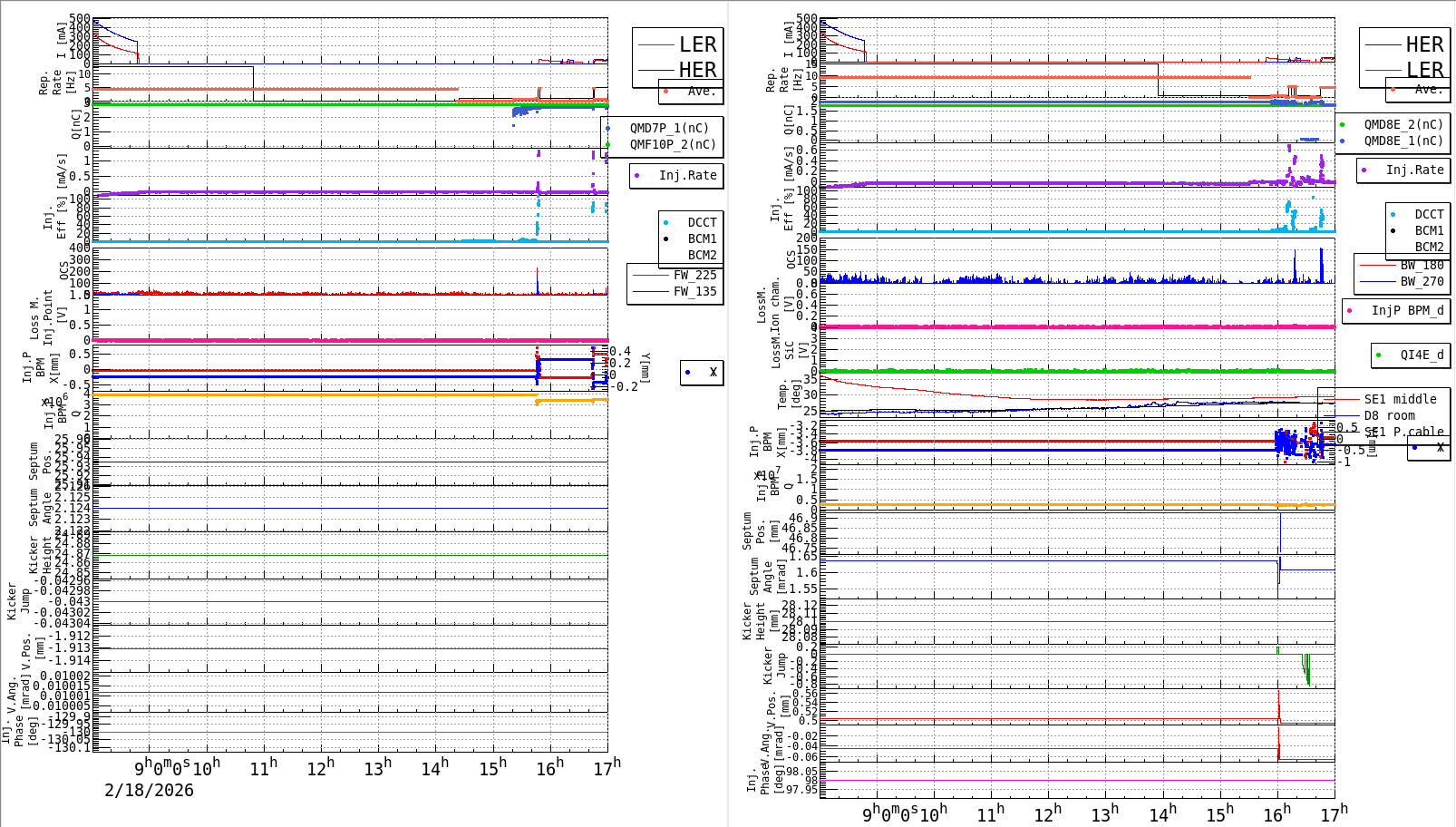Click the FW_225 legend entry

tap(694, 275)
